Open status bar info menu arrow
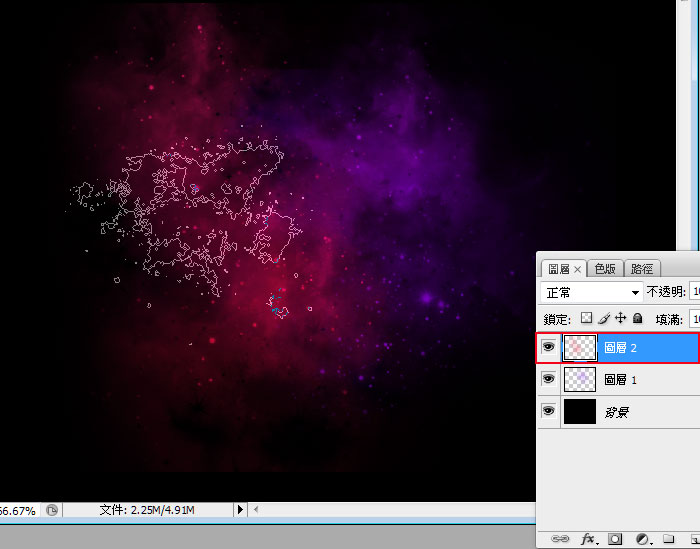The image size is (700, 549). click(240, 509)
